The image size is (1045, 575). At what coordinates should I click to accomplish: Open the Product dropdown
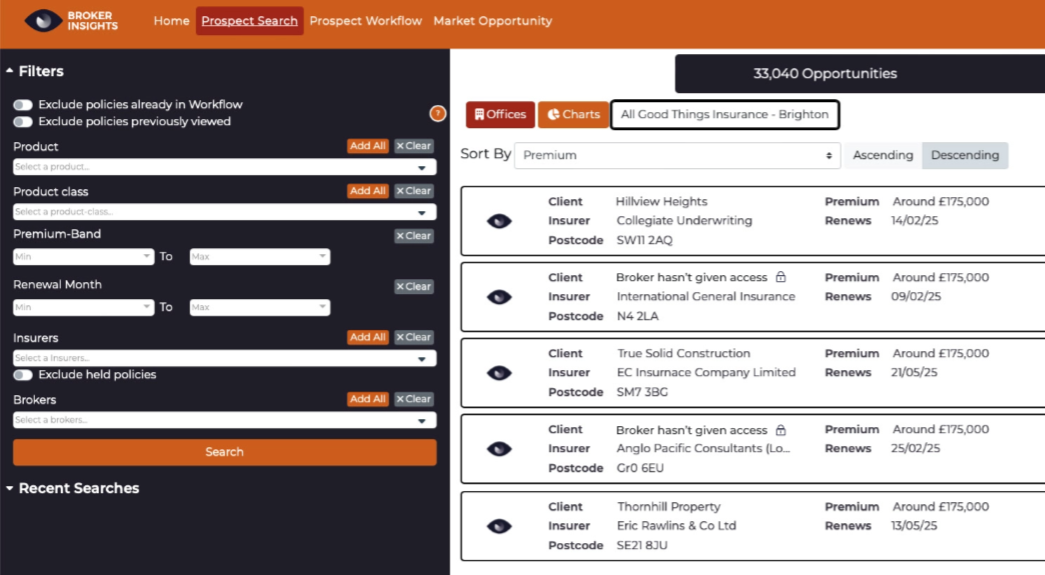[225, 167]
